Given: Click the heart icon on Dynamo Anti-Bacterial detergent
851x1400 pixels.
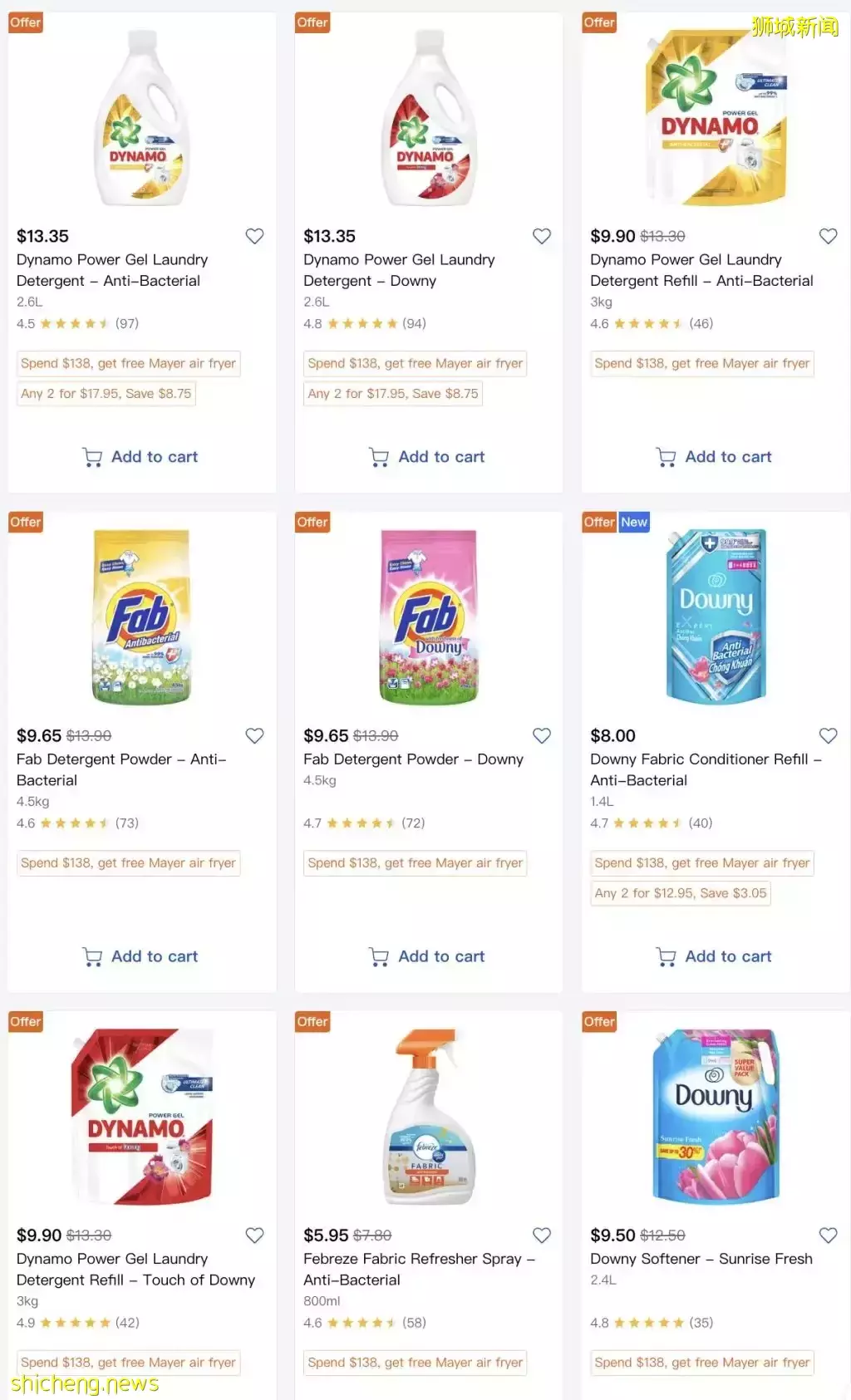Looking at the screenshot, I should click(255, 236).
